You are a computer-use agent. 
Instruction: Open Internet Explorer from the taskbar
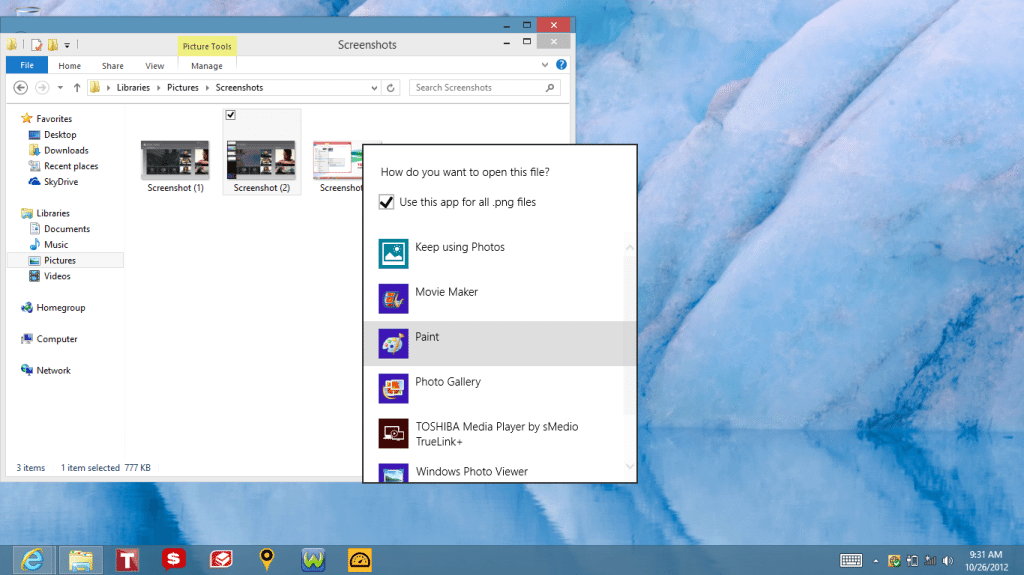click(33, 560)
